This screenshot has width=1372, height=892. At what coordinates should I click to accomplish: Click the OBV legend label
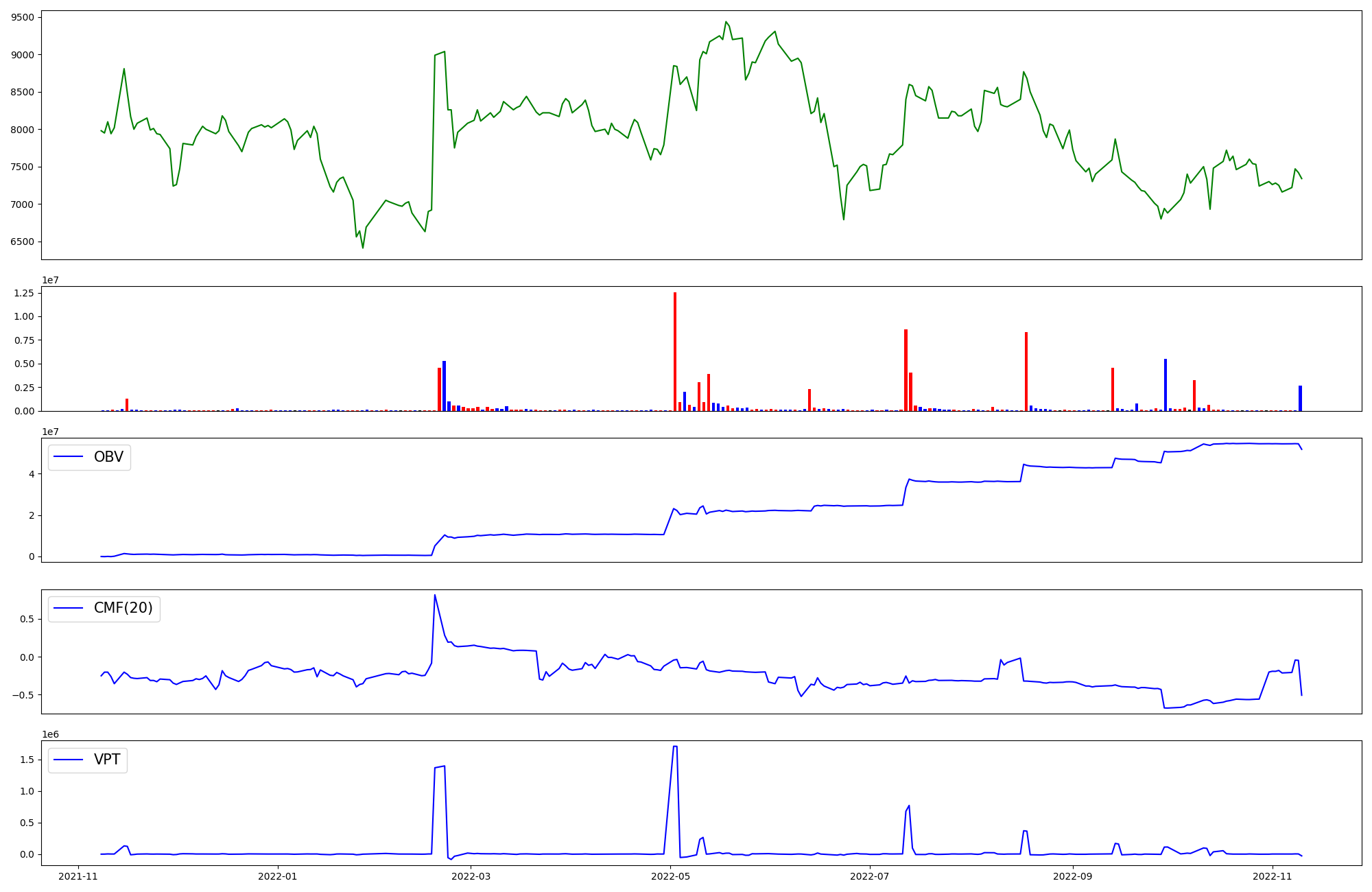(x=108, y=457)
